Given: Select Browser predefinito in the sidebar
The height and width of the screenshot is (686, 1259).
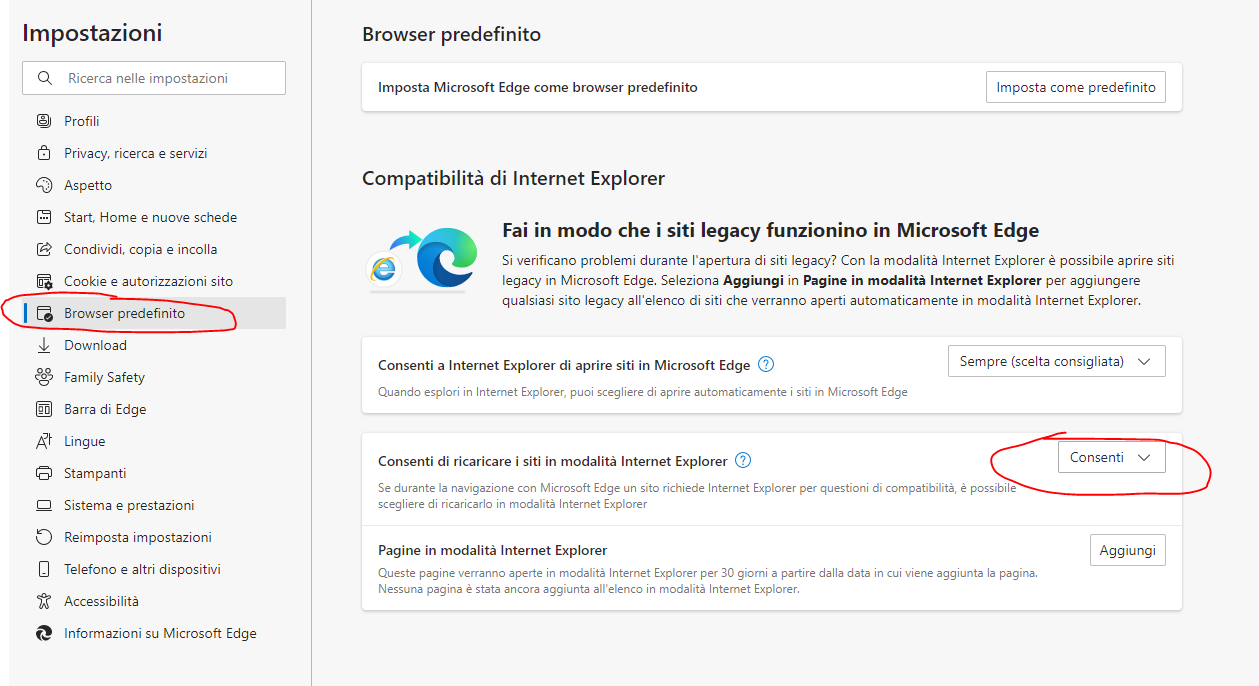Looking at the screenshot, I should pyautogui.click(x=154, y=313).
